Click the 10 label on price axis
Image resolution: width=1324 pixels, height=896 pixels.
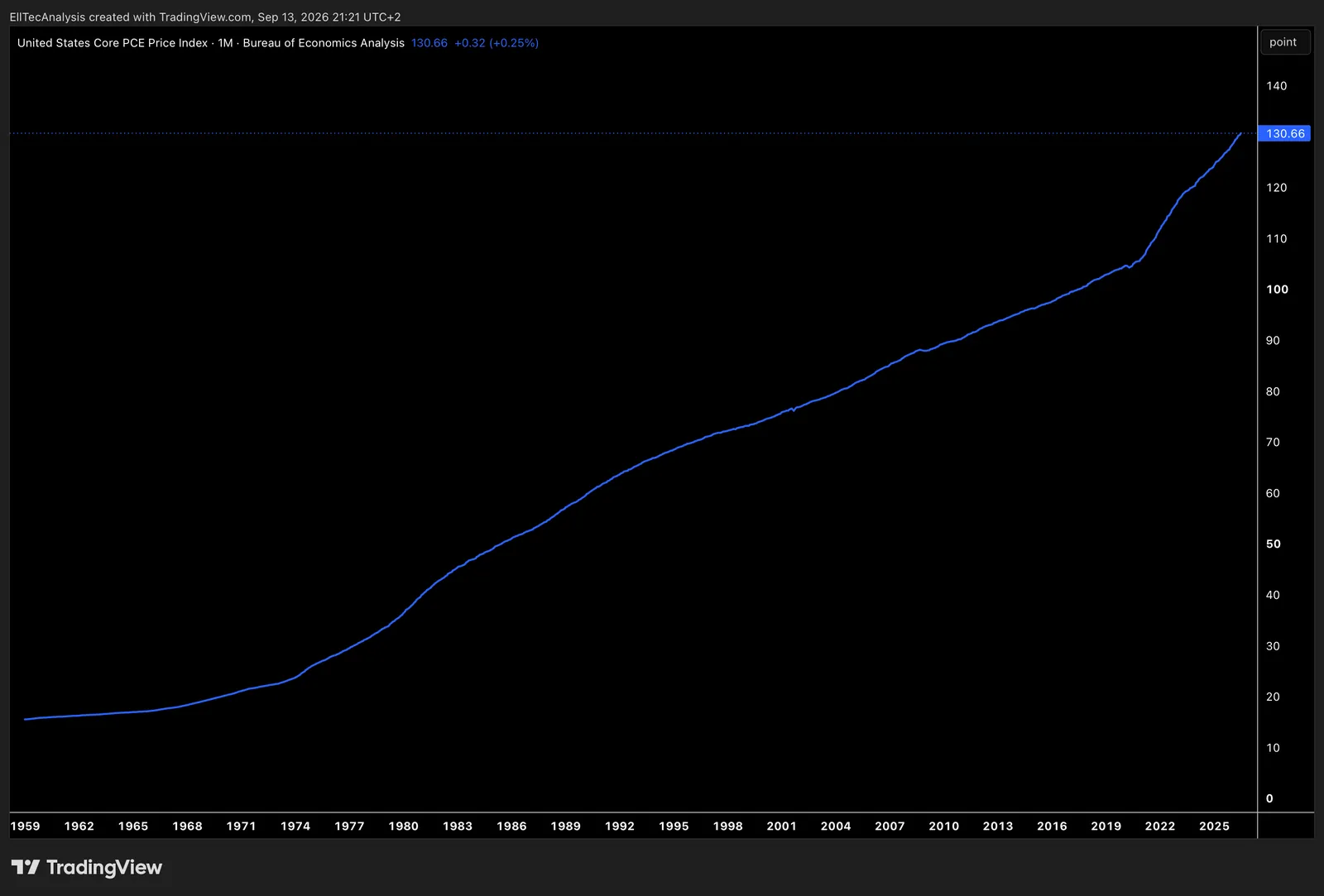(x=1273, y=748)
